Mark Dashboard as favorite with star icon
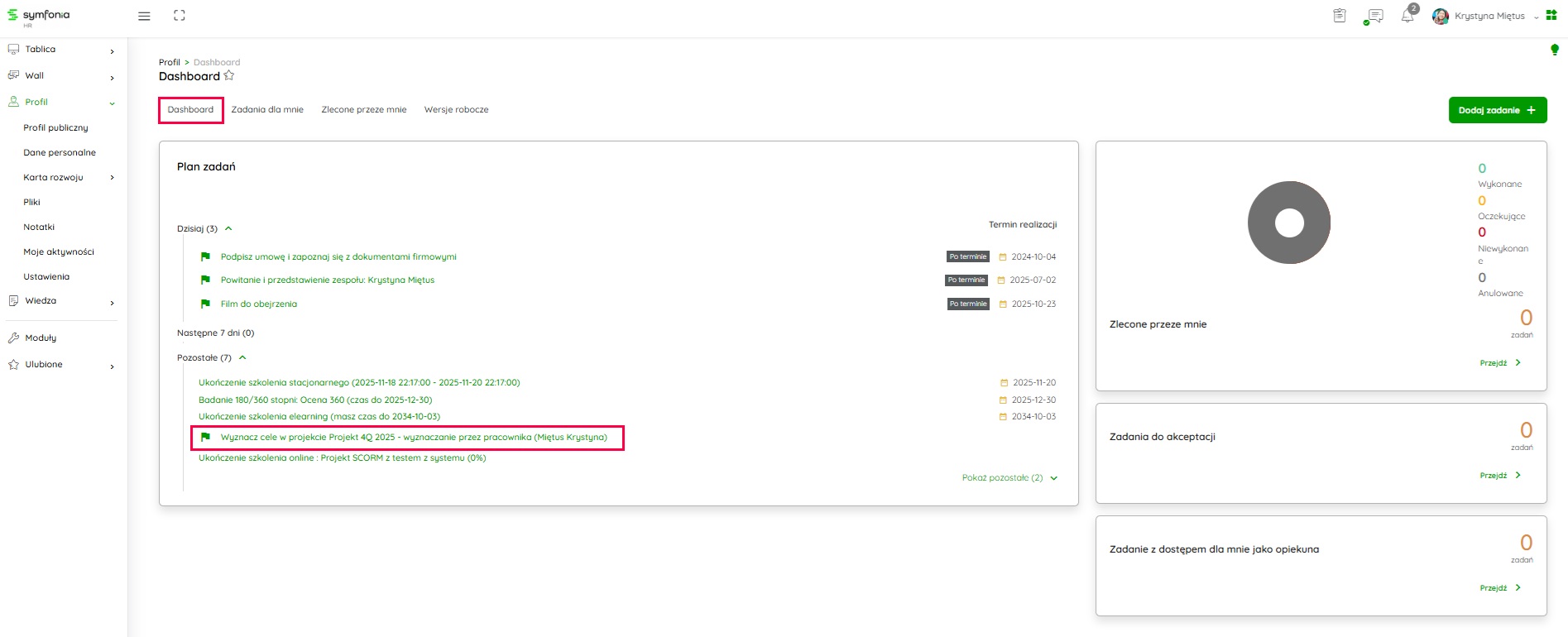 pyautogui.click(x=229, y=75)
